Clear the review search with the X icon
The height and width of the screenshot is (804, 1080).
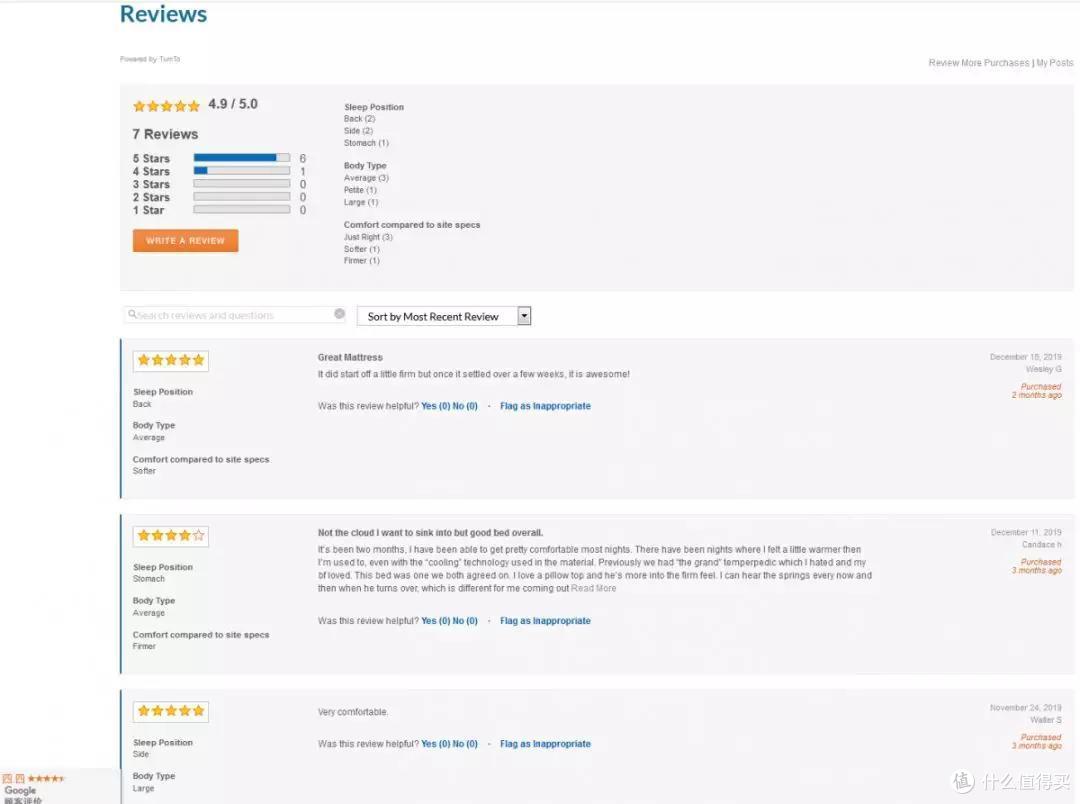click(340, 314)
